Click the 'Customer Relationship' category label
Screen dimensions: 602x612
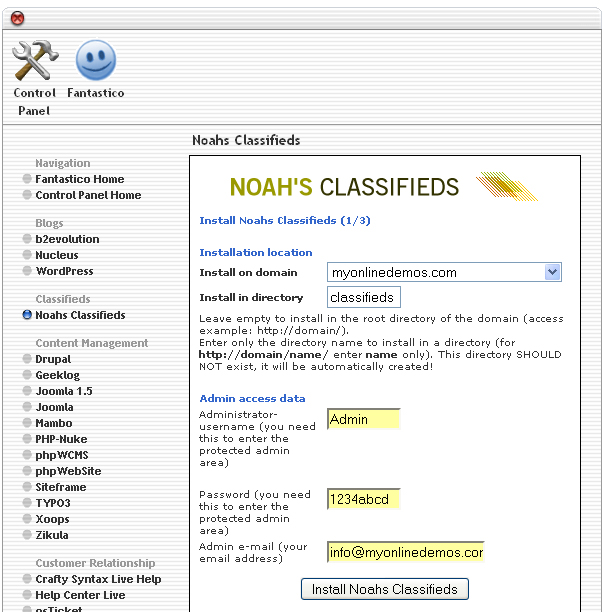point(95,563)
